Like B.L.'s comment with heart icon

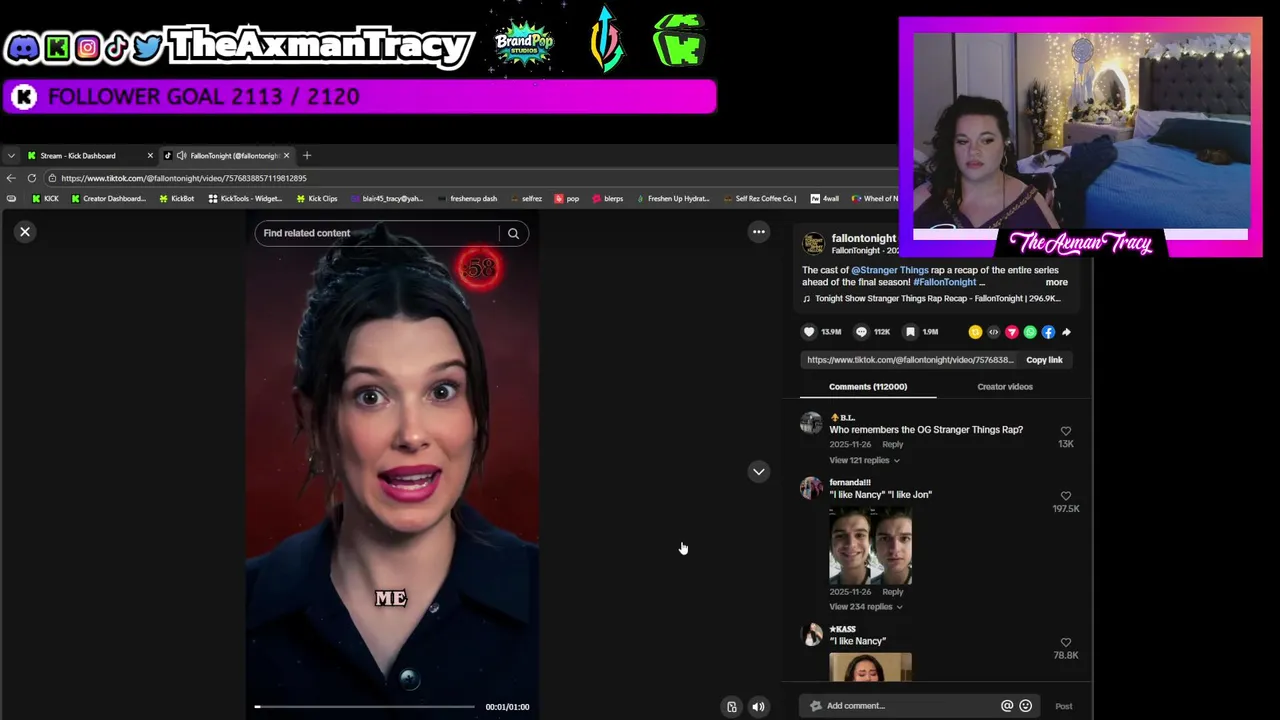(x=1066, y=431)
